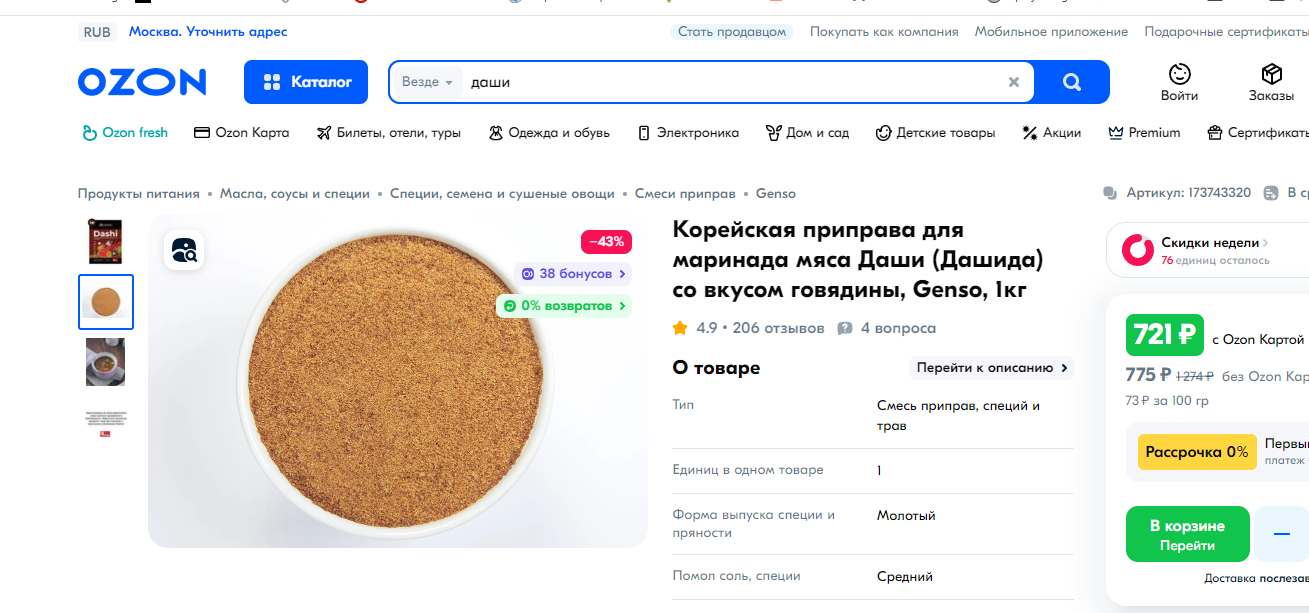1309x613 pixels.
Task: Open Мобильное приложение link
Action: pos(1051,32)
